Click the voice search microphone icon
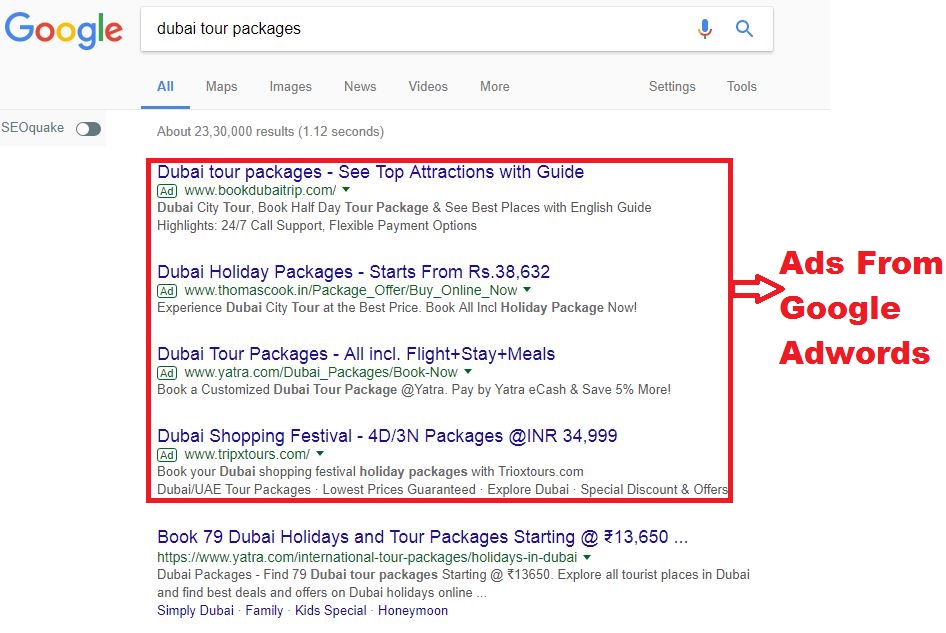This screenshot has width=946, height=633. click(705, 28)
